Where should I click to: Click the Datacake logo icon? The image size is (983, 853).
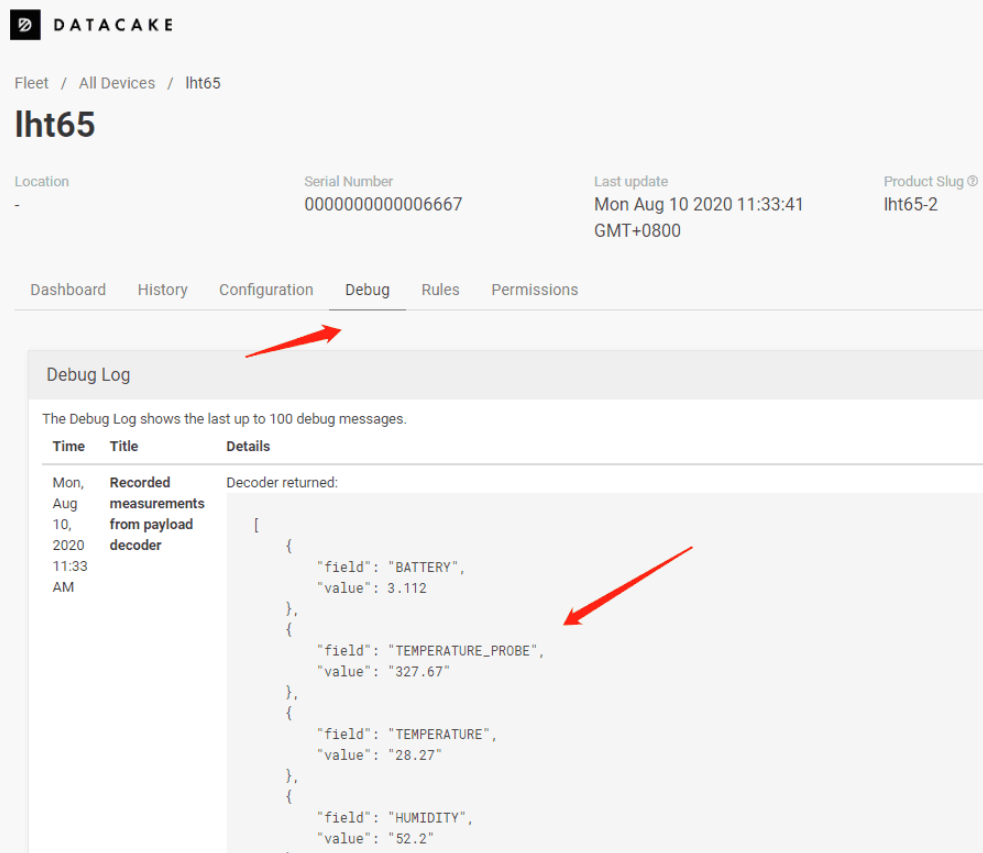(x=25, y=25)
